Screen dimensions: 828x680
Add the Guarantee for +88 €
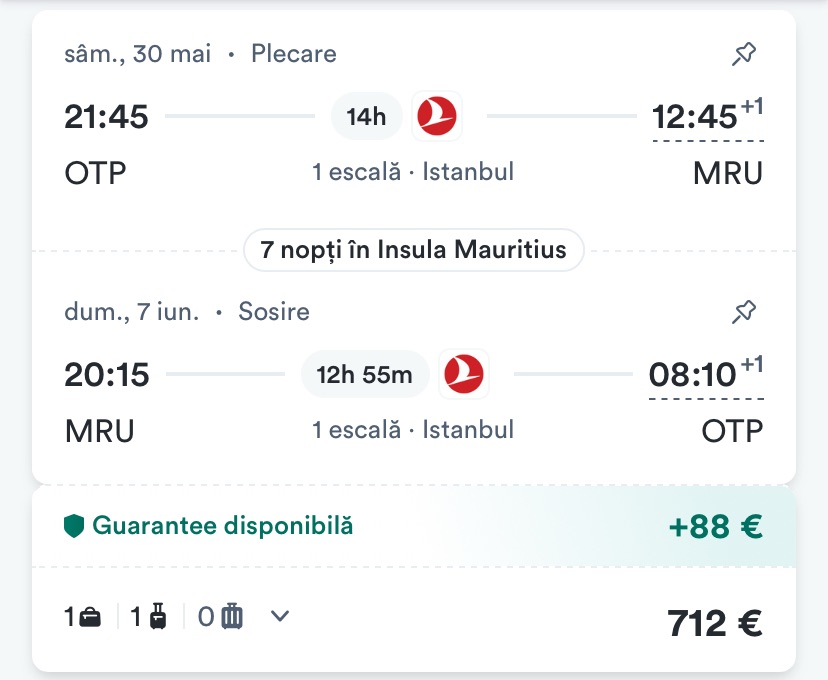[x=714, y=527]
